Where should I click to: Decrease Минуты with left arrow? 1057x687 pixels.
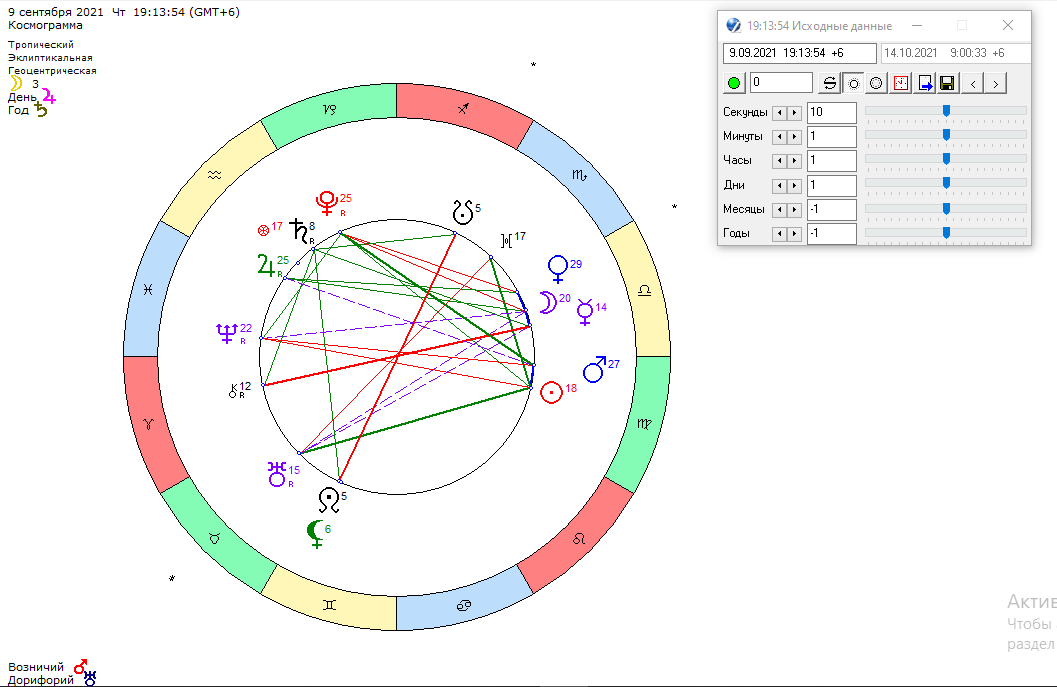pyautogui.click(x=779, y=137)
